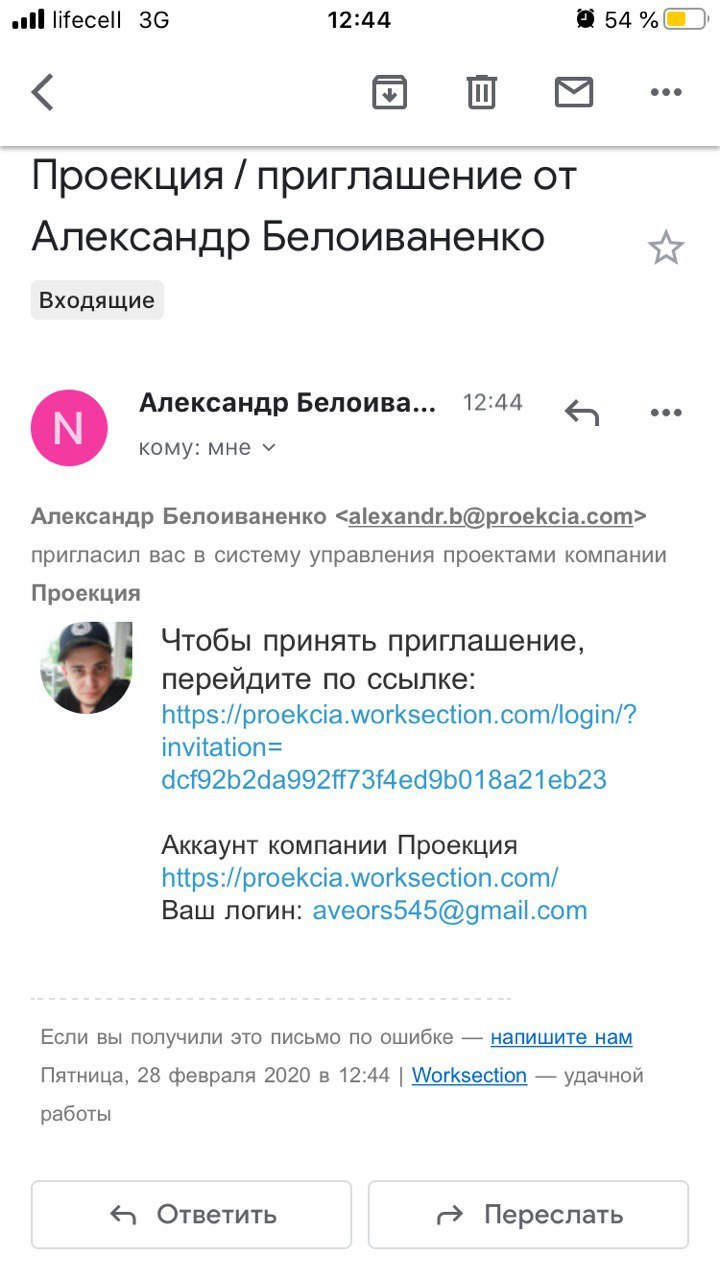Expand recipient details next to кому: мне
Viewport: 720px width, 1280px height.
(268, 448)
